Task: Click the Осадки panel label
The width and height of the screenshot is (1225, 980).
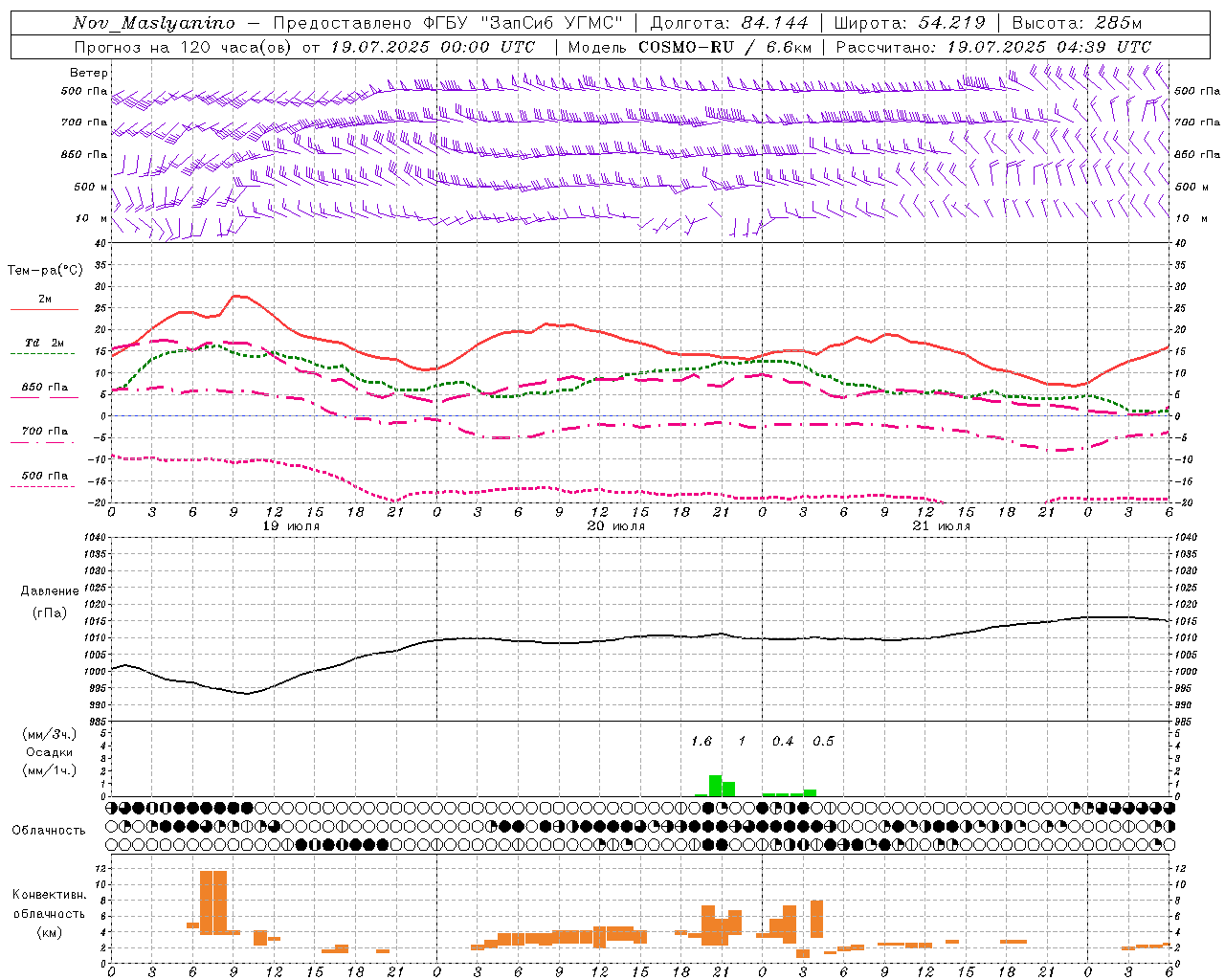Action: (x=50, y=752)
